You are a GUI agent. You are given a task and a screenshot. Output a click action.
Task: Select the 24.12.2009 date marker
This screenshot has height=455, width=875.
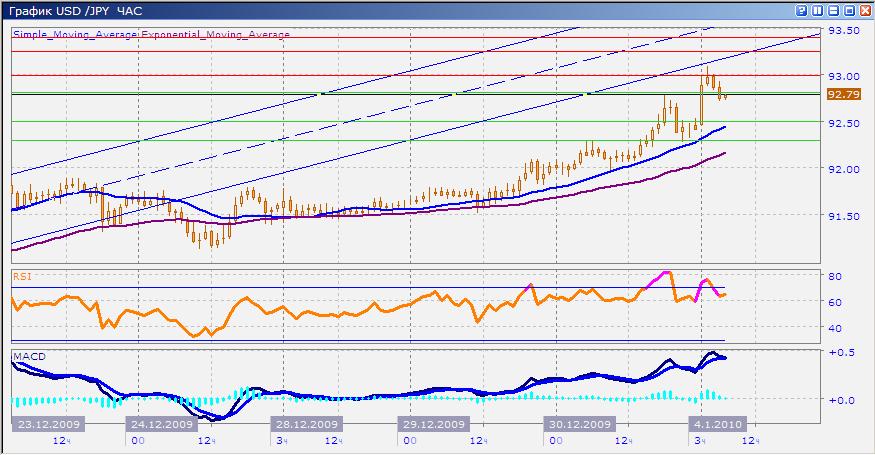162,424
